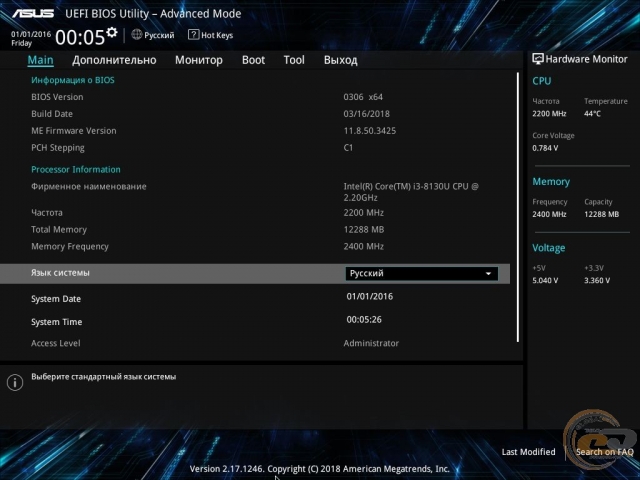Click the PCH Stepping label
The width and height of the screenshot is (640, 480).
click(58, 148)
